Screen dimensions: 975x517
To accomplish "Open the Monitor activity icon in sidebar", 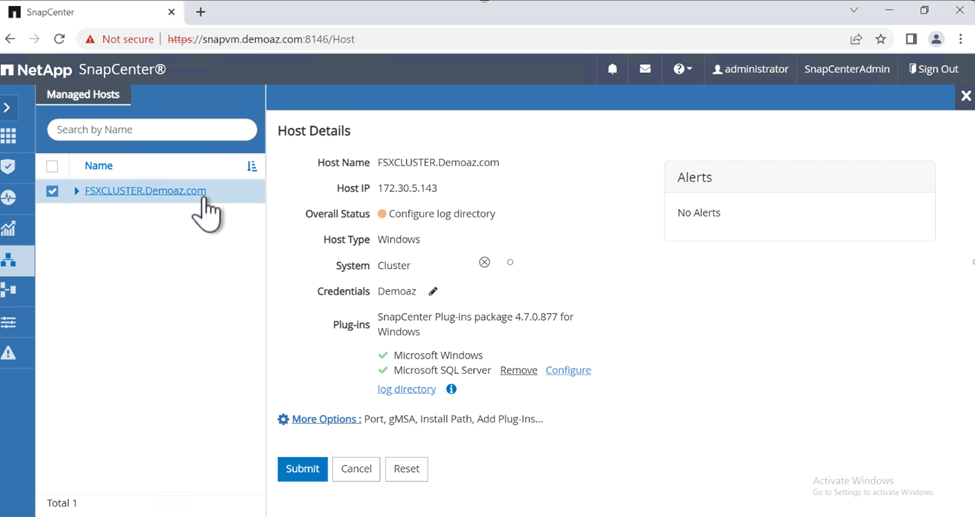I will tap(9, 198).
